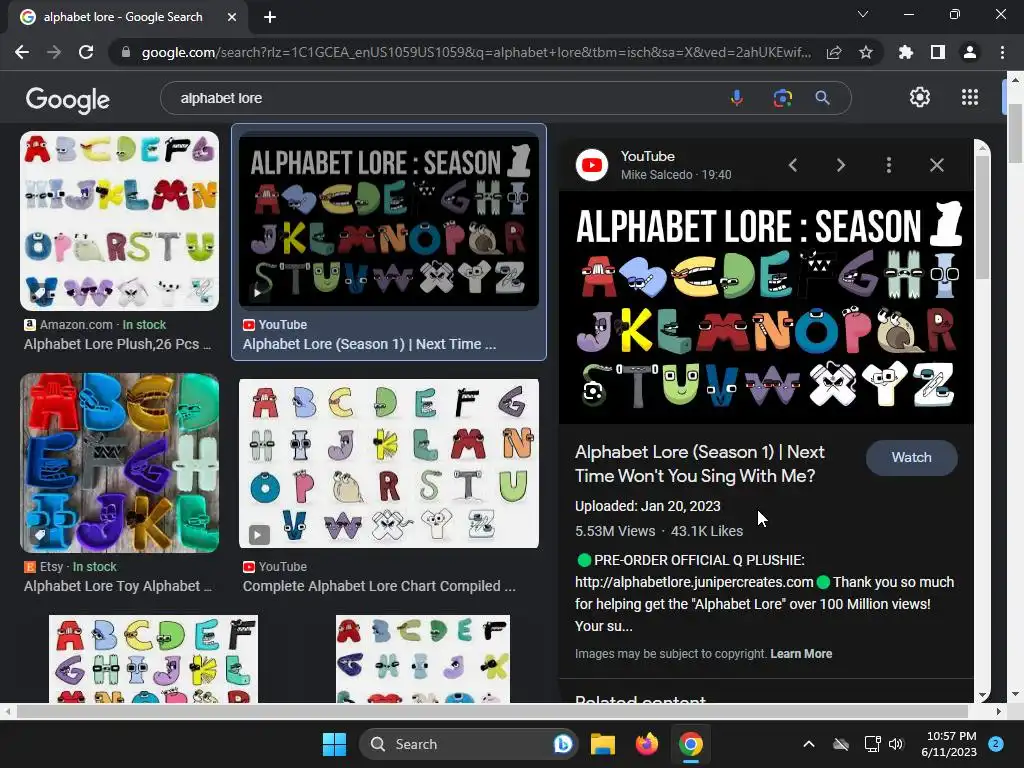Click YouTube Mike Salcedo source header
The height and width of the screenshot is (768, 1024).
click(675, 165)
